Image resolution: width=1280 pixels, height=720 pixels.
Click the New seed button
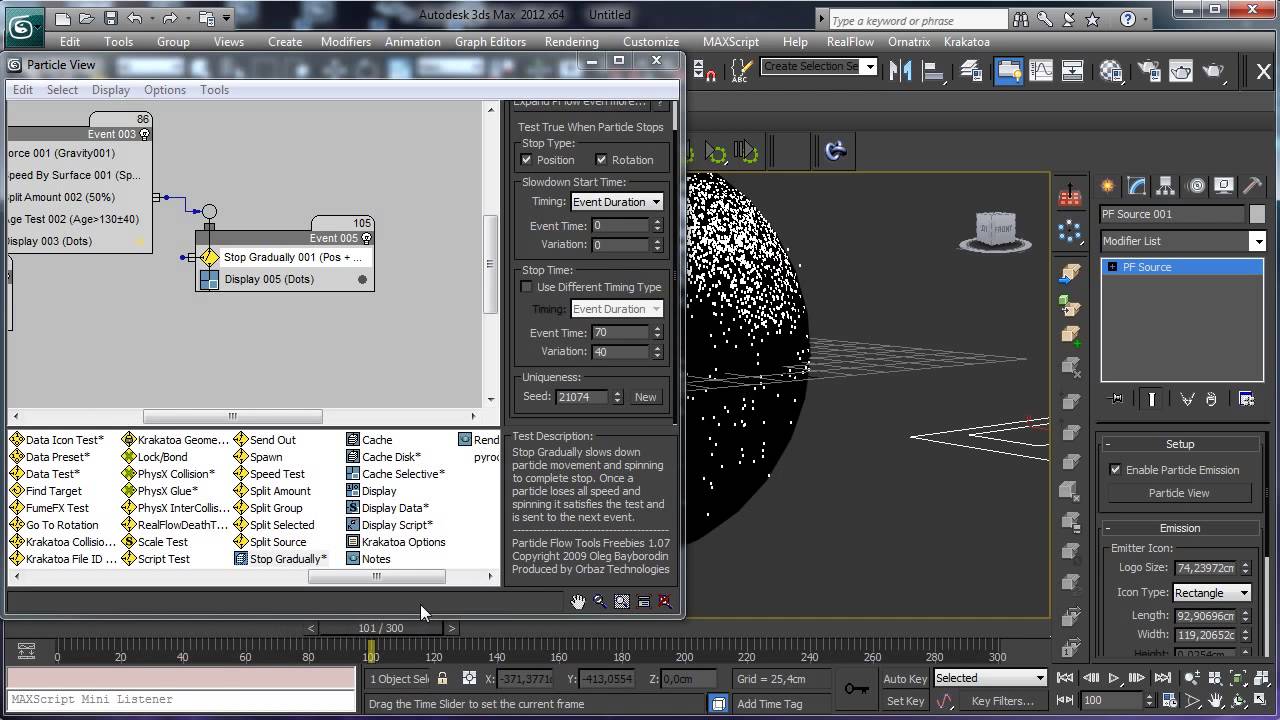pyautogui.click(x=646, y=397)
